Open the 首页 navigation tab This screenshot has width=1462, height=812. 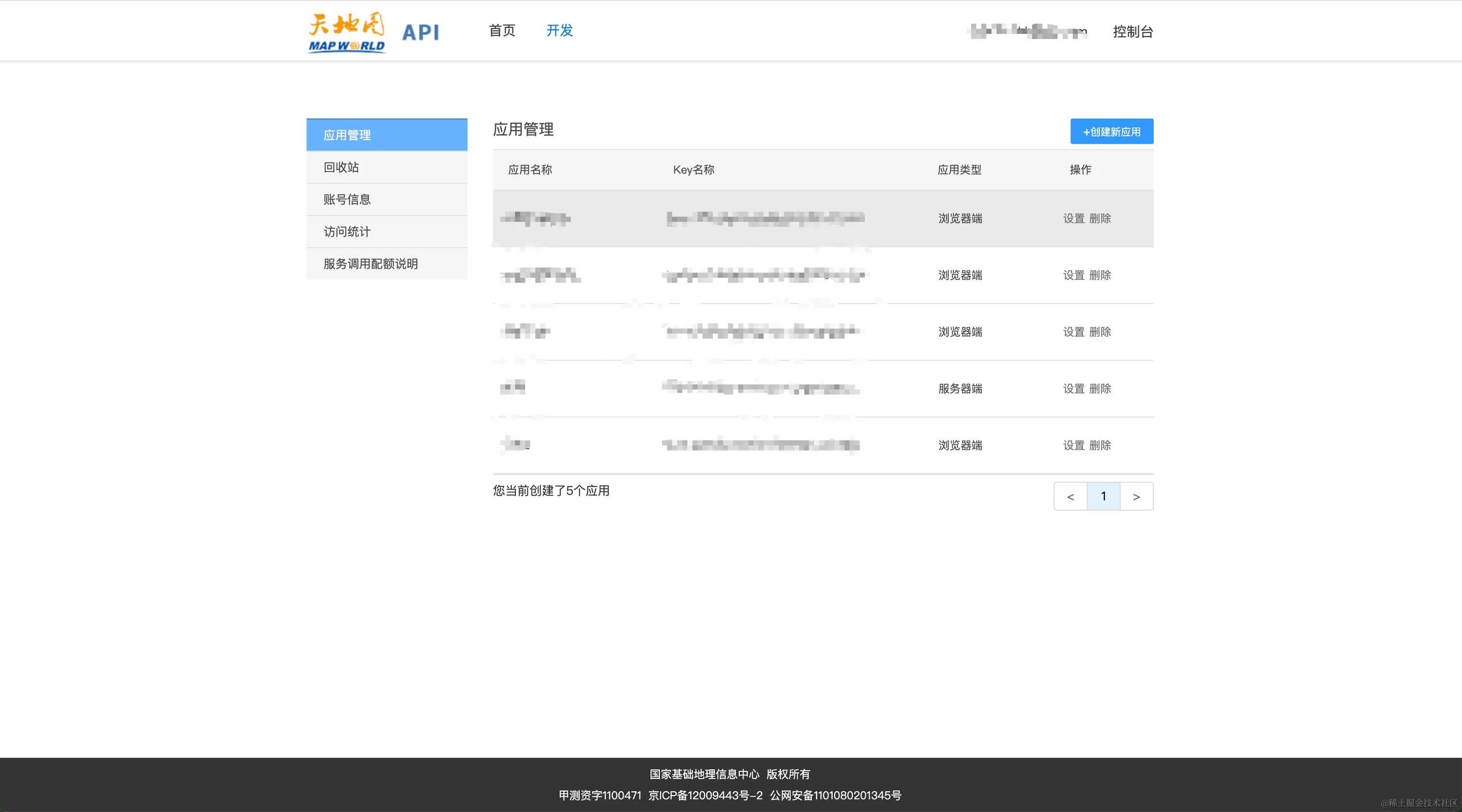(502, 30)
